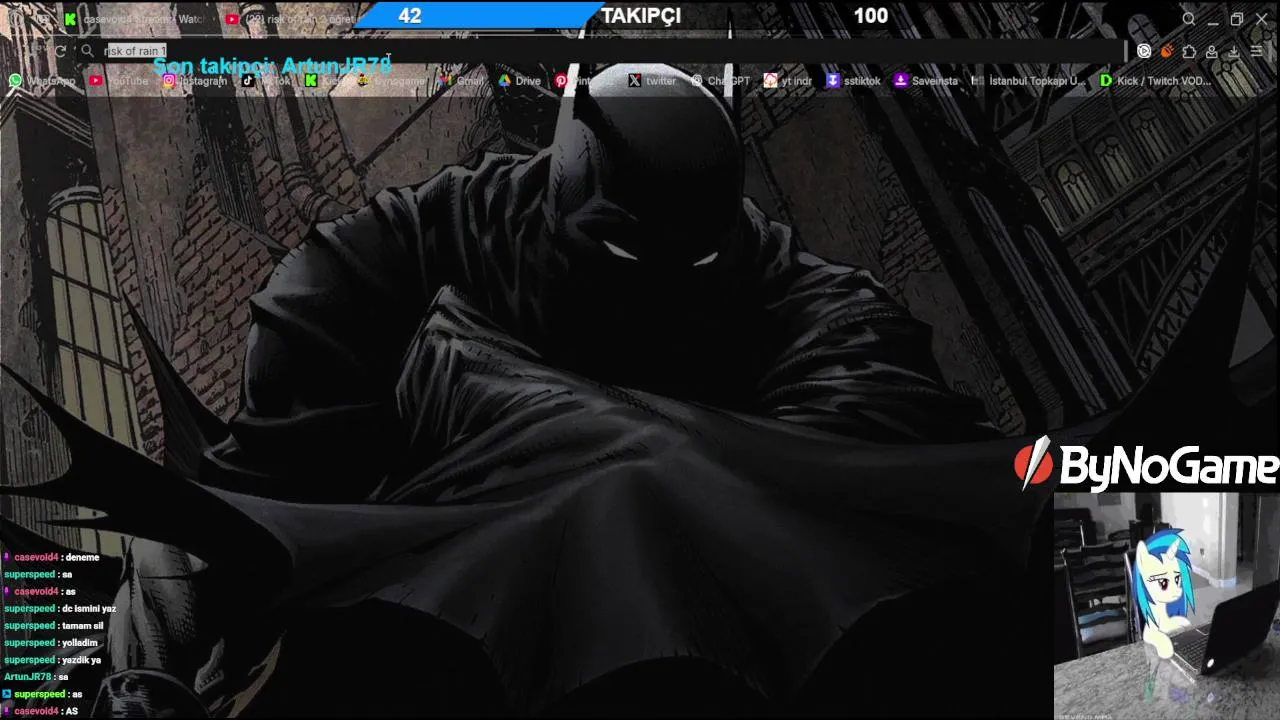Click chat message 'superspeed : yazdik ya'
The width and height of the screenshot is (1280, 720).
click(x=52, y=660)
